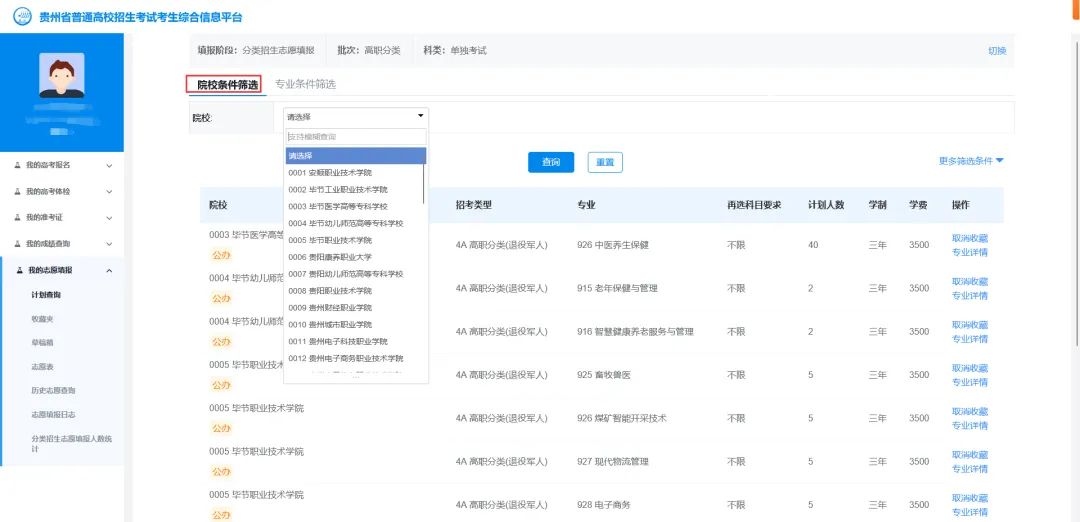The width and height of the screenshot is (1080, 522).
Task: Expand 更多筛选条件 filter options
Action: pyautogui.click(x=970, y=161)
